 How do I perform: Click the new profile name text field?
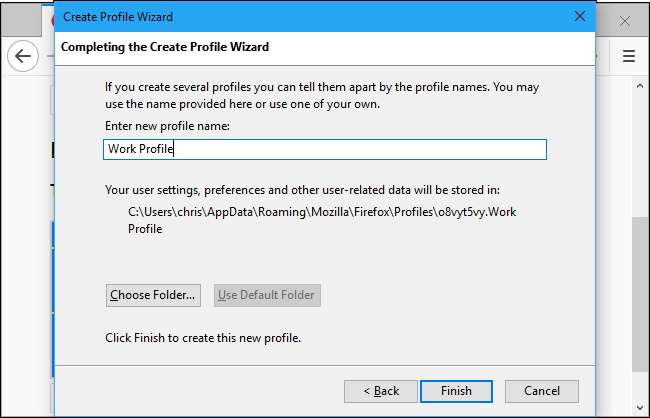325,149
